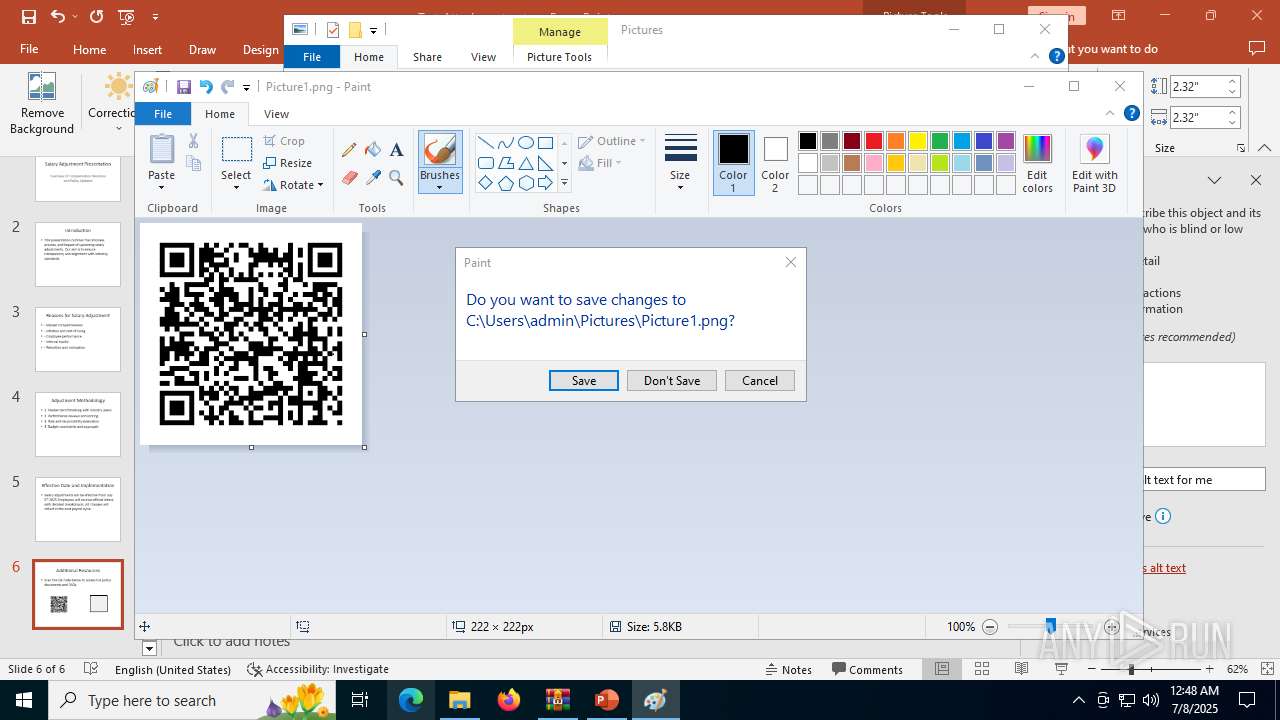The width and height of the screenshot is (1280, 720).
Task: Click the Paint zoom slider handle
Action: 1050,627
